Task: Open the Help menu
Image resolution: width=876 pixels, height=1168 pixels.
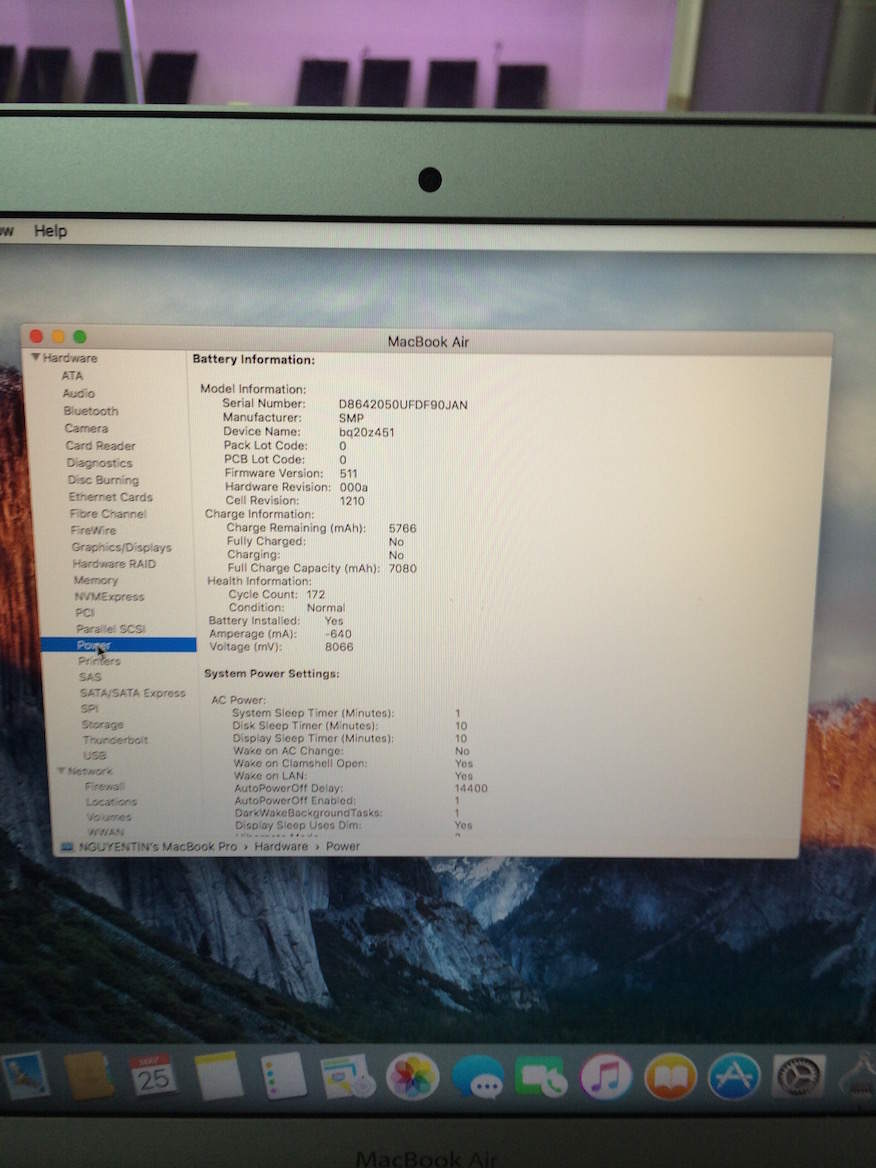Action: (x=50, y=231)
